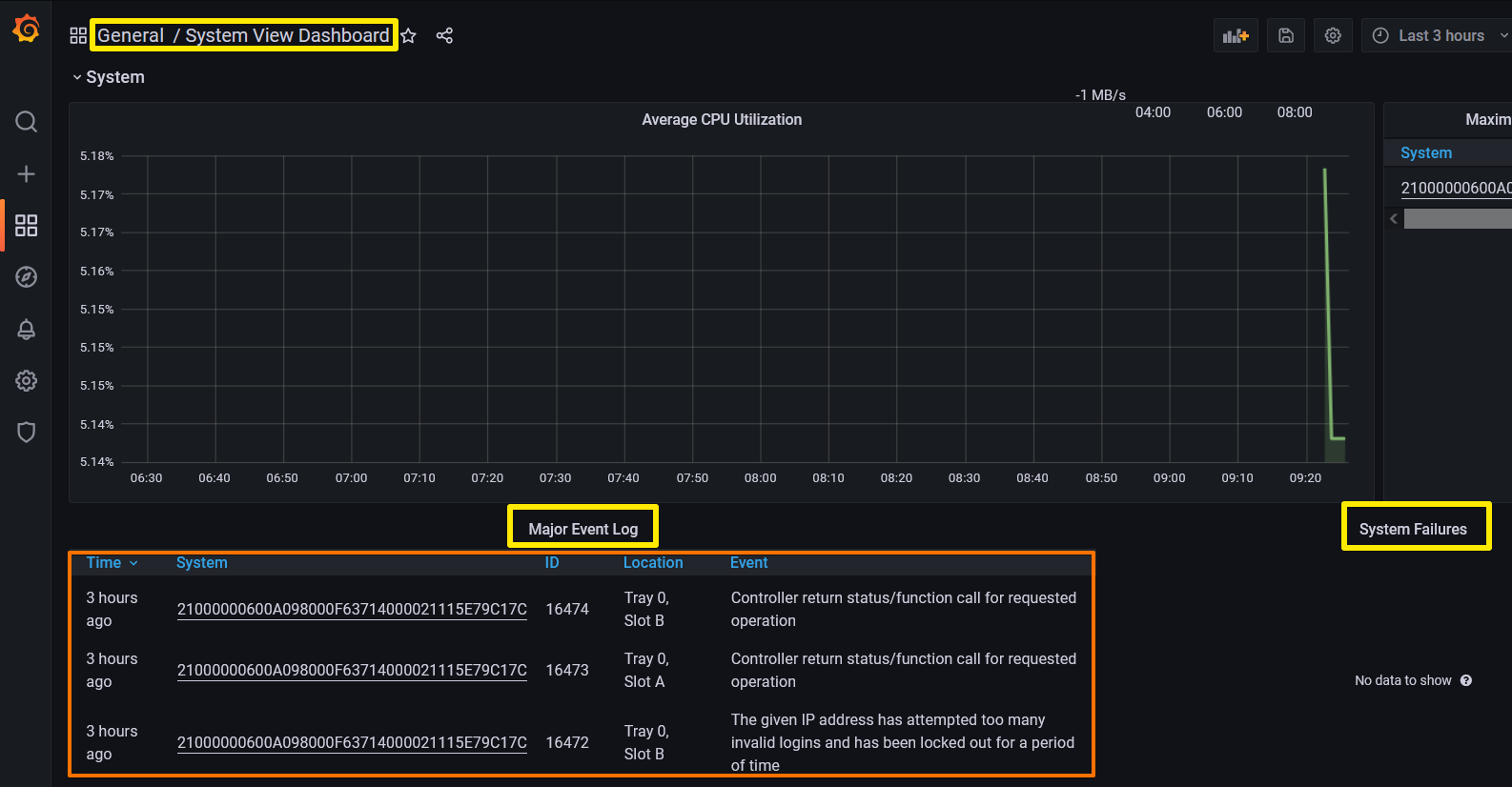Open the Create plus sidebar icon
This screenshot has width=1512, height=787.
[x=26, y=173]
